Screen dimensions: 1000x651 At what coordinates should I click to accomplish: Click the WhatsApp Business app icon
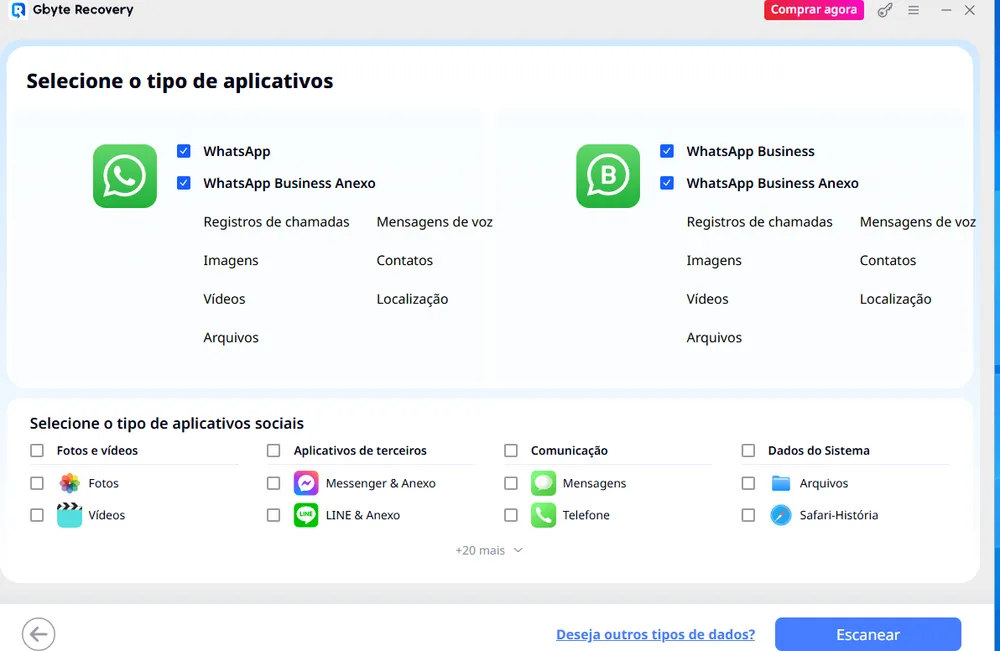pyautogui.click(x=607, y=176)
